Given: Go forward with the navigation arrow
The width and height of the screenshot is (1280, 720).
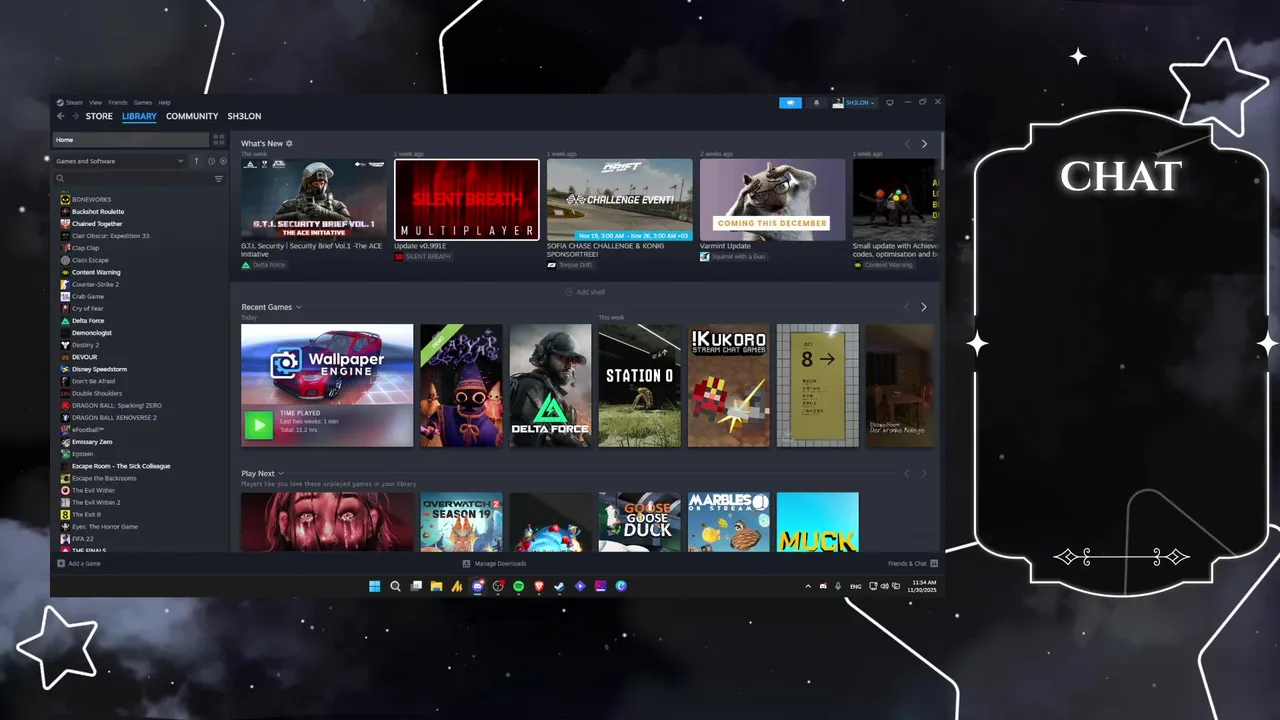Looking at the screenshot, I should (75, 116).
